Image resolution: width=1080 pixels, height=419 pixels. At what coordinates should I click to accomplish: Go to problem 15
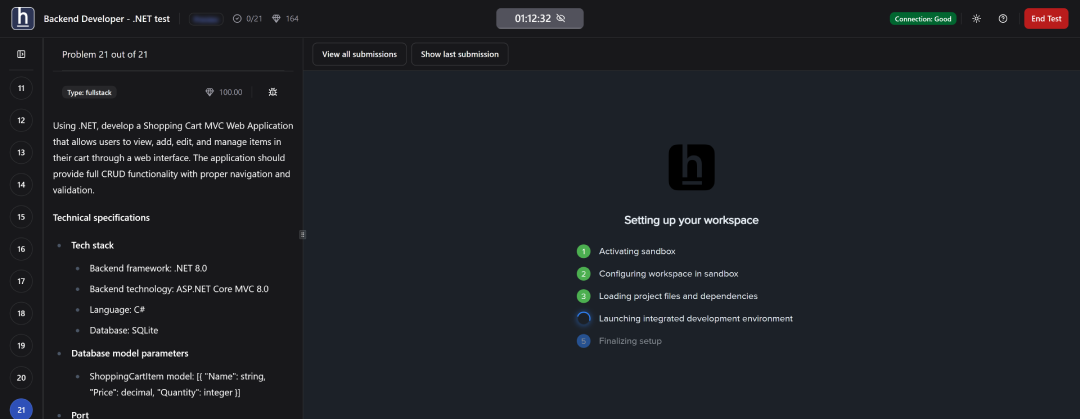(x=21, y=217)
